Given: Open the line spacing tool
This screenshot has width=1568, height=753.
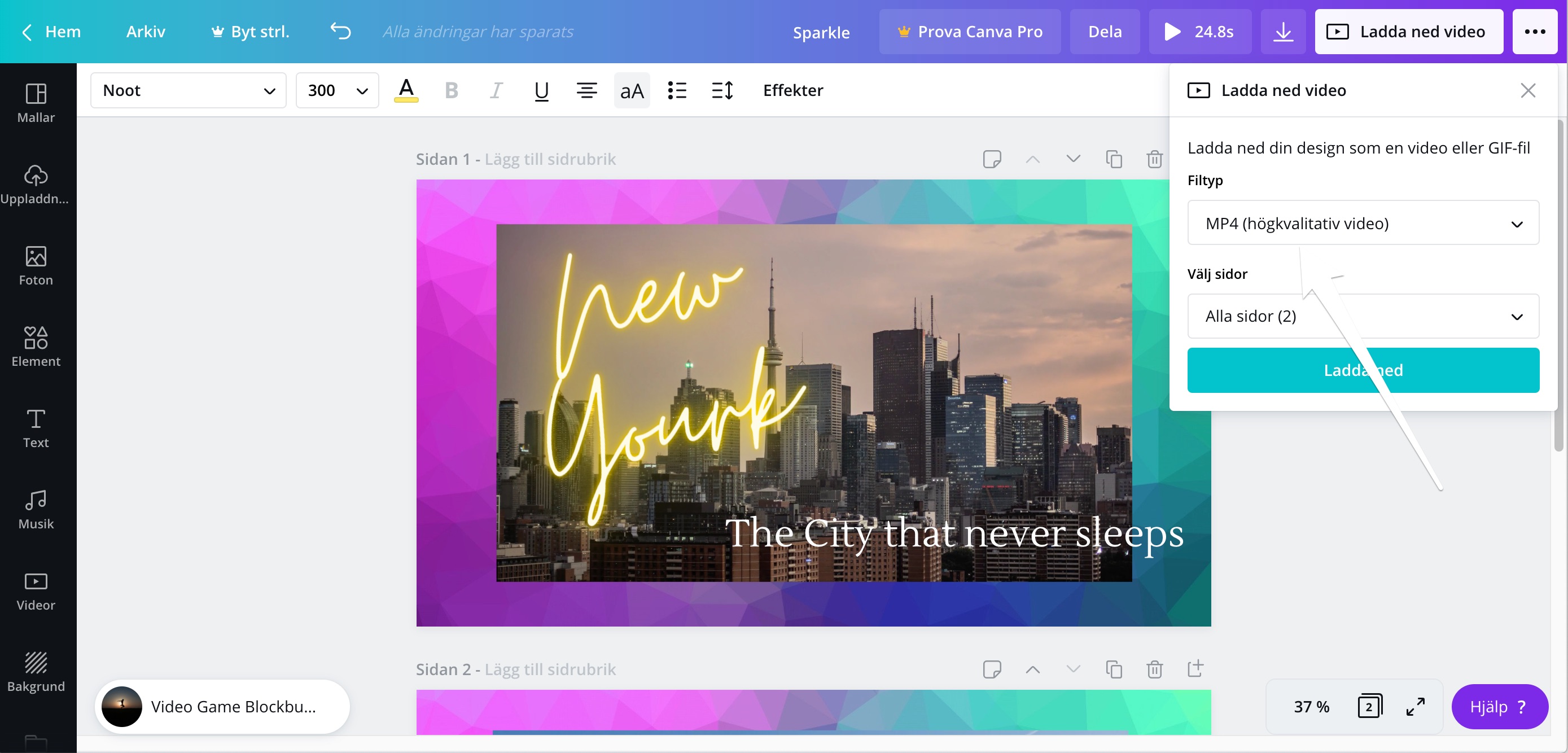Looking at the screenshot, I should point(722,90).
